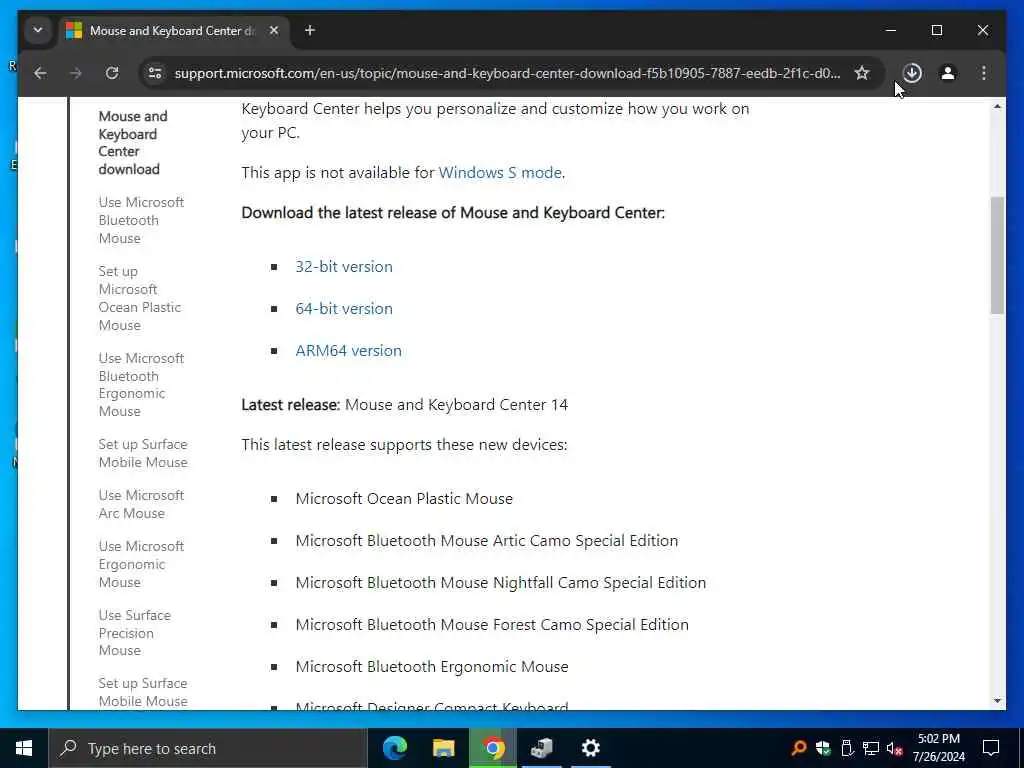Viewport: 1024px width, 768px height.
Task: Open the Chrome downloads popup
Action: [x=912, y=73]
